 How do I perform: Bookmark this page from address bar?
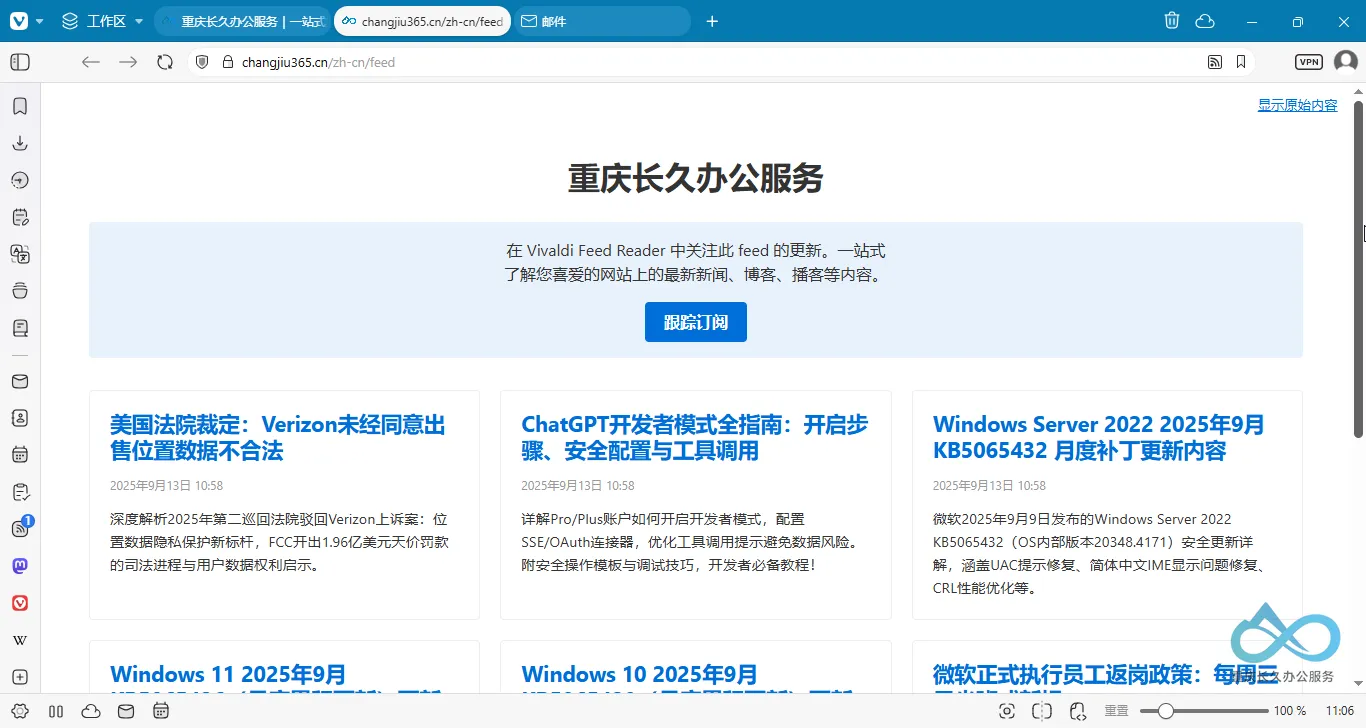1241,62
